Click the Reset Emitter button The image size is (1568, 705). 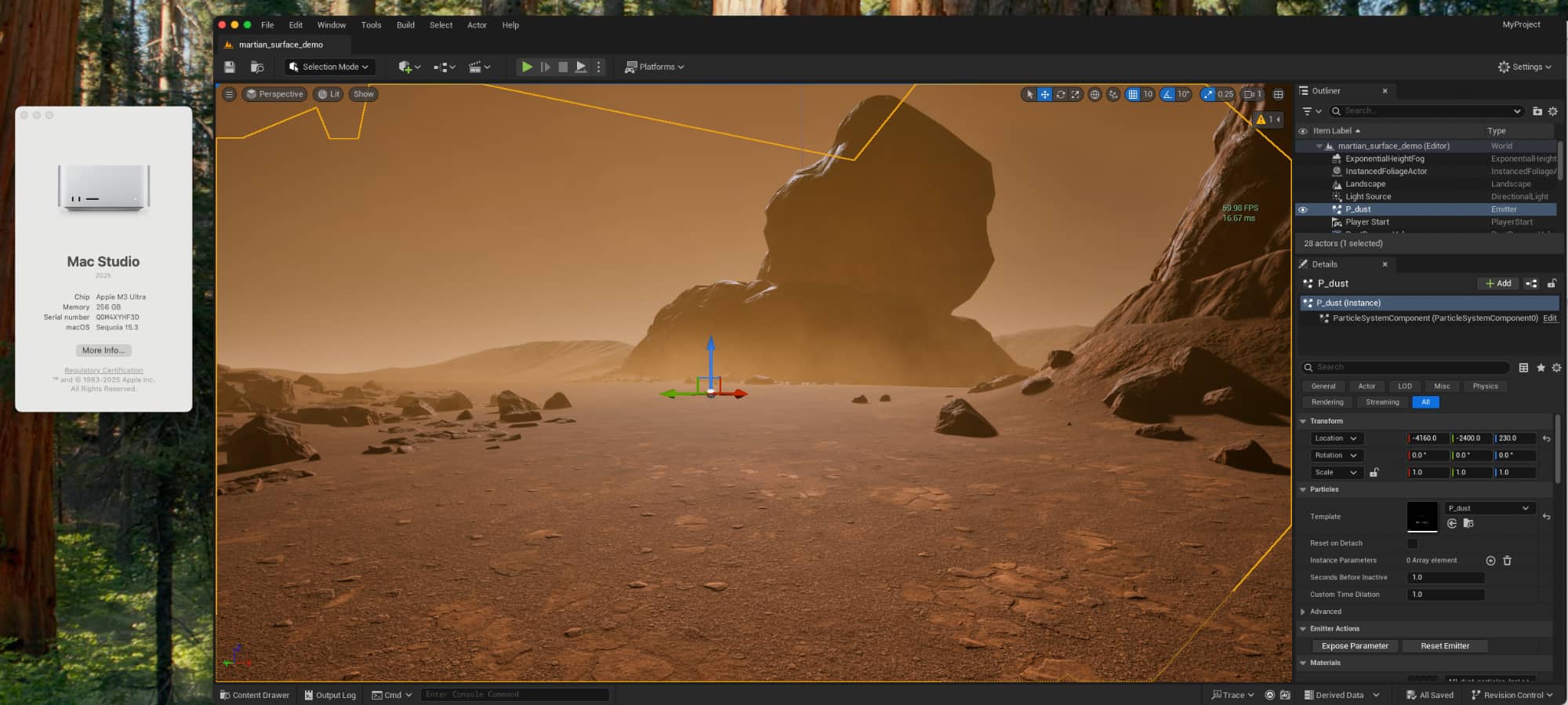[x=1444, y=646]
